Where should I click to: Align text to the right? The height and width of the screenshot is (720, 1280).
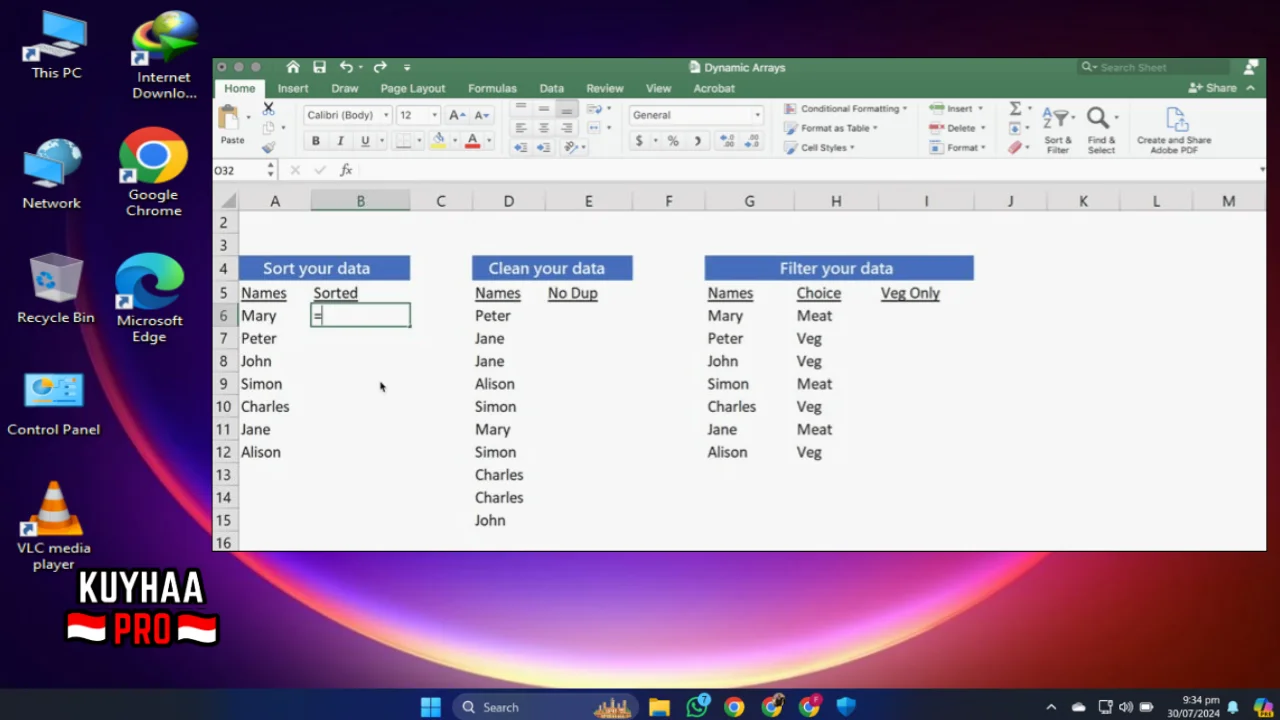(566, 128)
